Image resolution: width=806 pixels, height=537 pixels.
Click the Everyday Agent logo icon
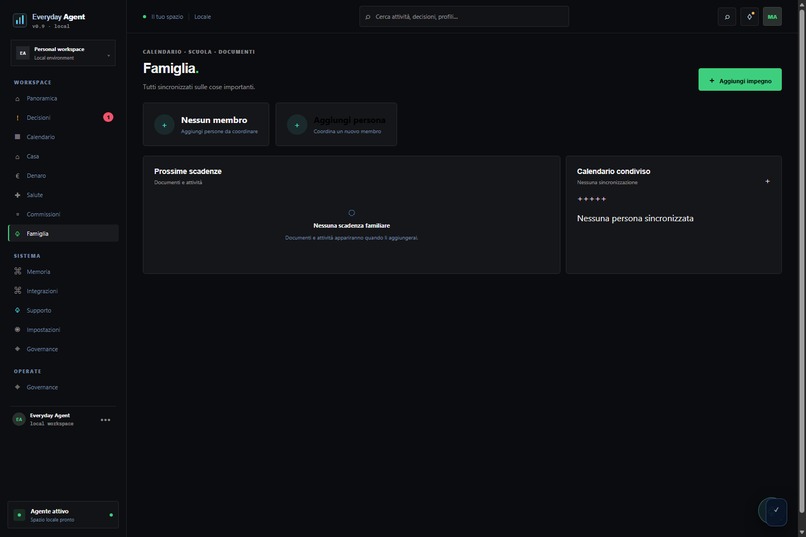(x=20, y=20)
